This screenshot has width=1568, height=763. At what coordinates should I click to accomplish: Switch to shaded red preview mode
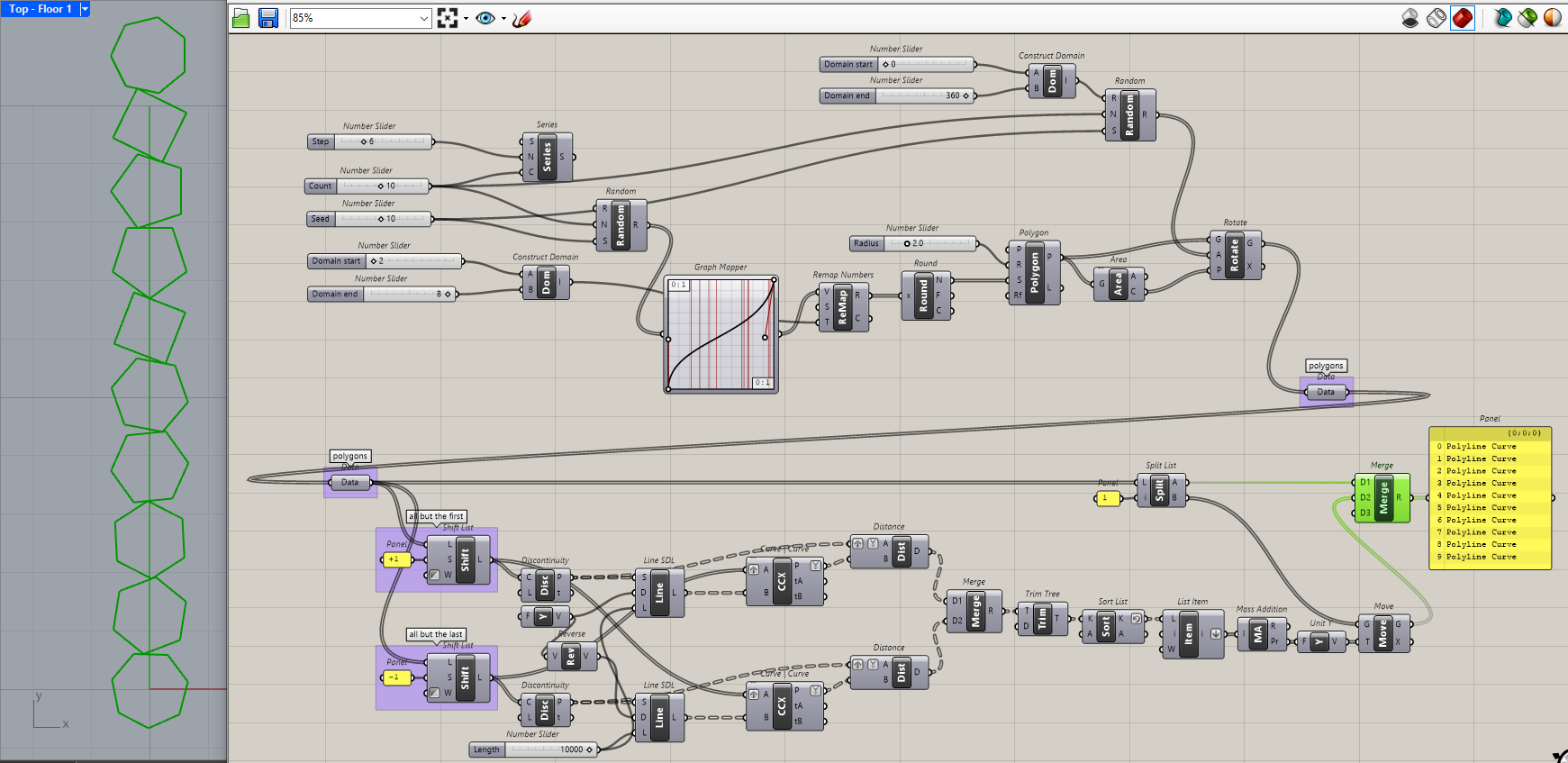coord(1463,18)
